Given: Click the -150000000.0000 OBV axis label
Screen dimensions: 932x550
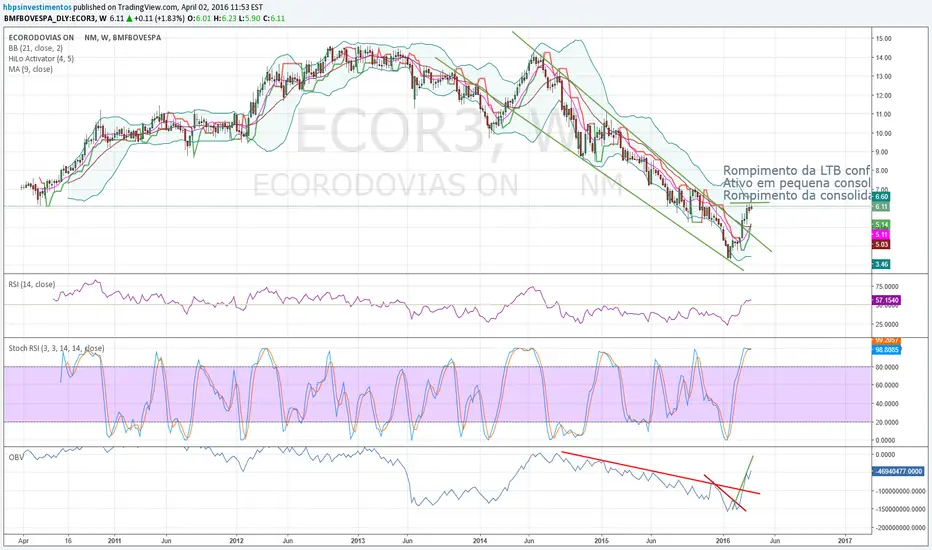Looking at the screenshot, I should point(899,509).
